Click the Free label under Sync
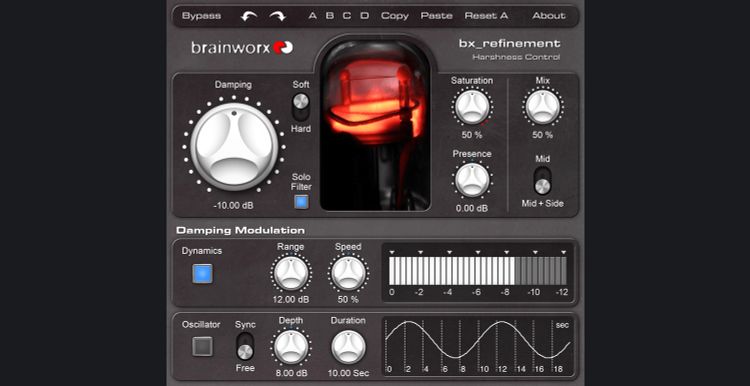Image resolution: width=750 pixels, height=386 pixels. 245,368
